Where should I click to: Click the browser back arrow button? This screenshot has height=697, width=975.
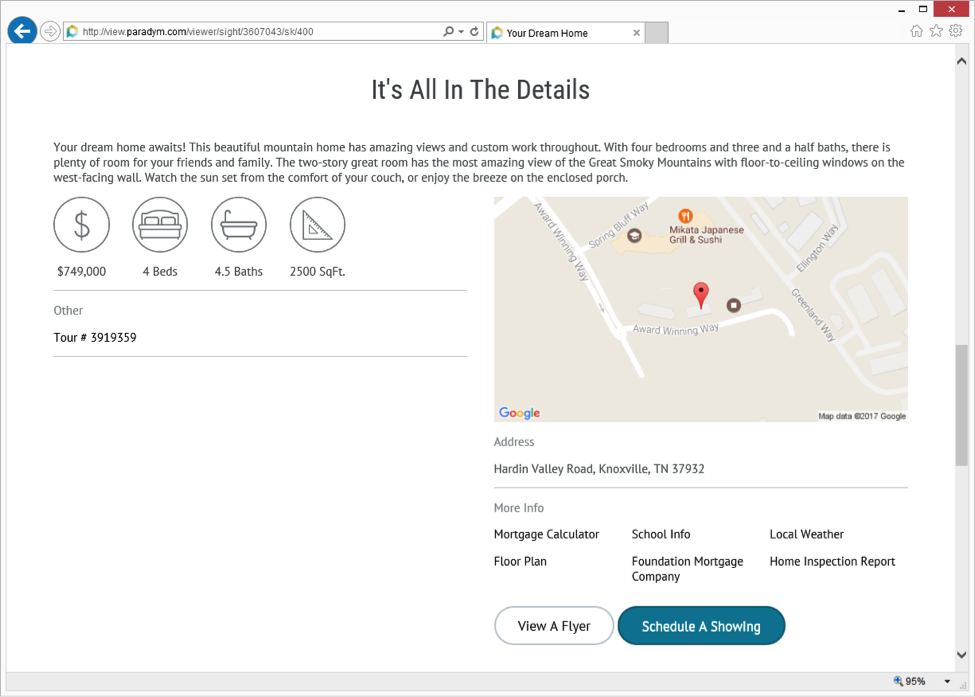tap(22, 31)
